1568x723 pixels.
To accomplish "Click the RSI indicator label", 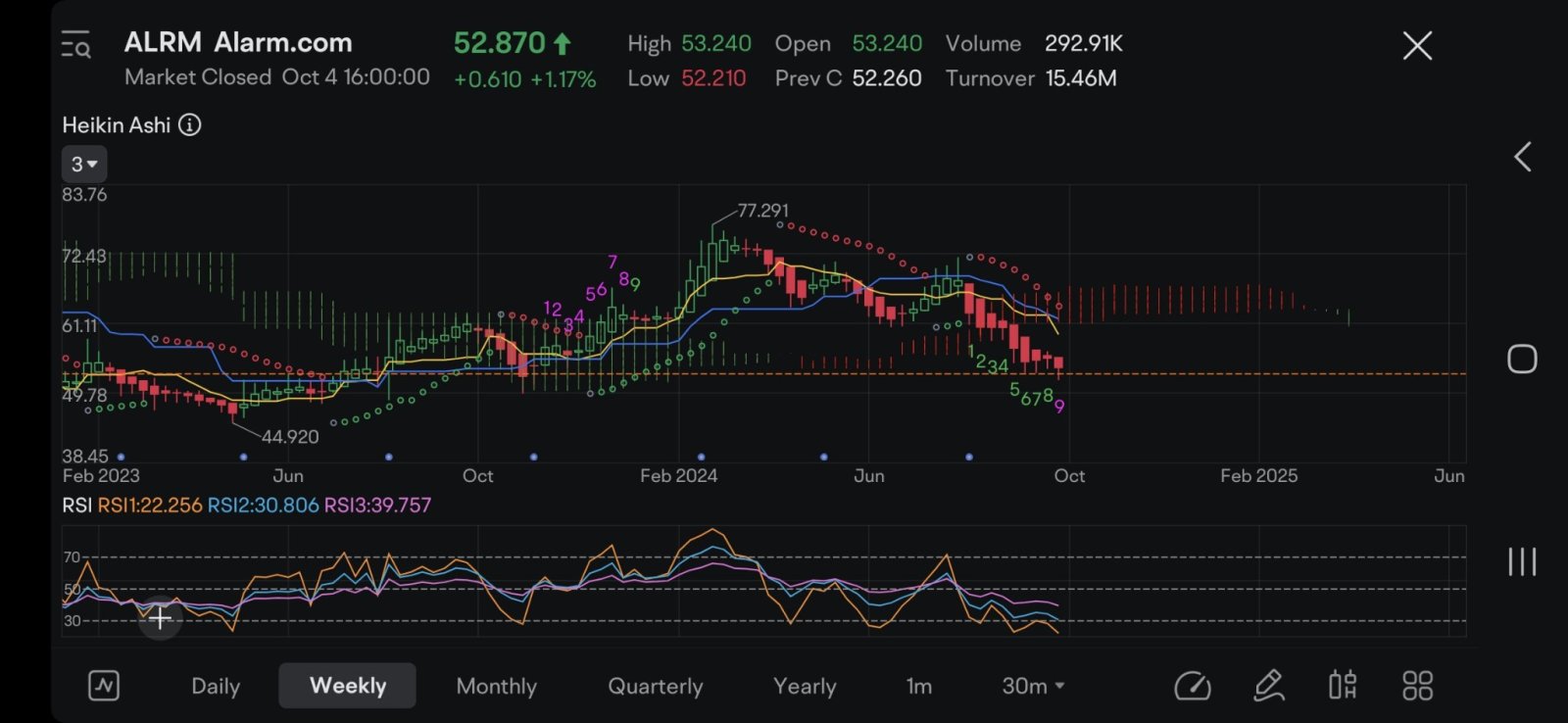I will point(76,506).
